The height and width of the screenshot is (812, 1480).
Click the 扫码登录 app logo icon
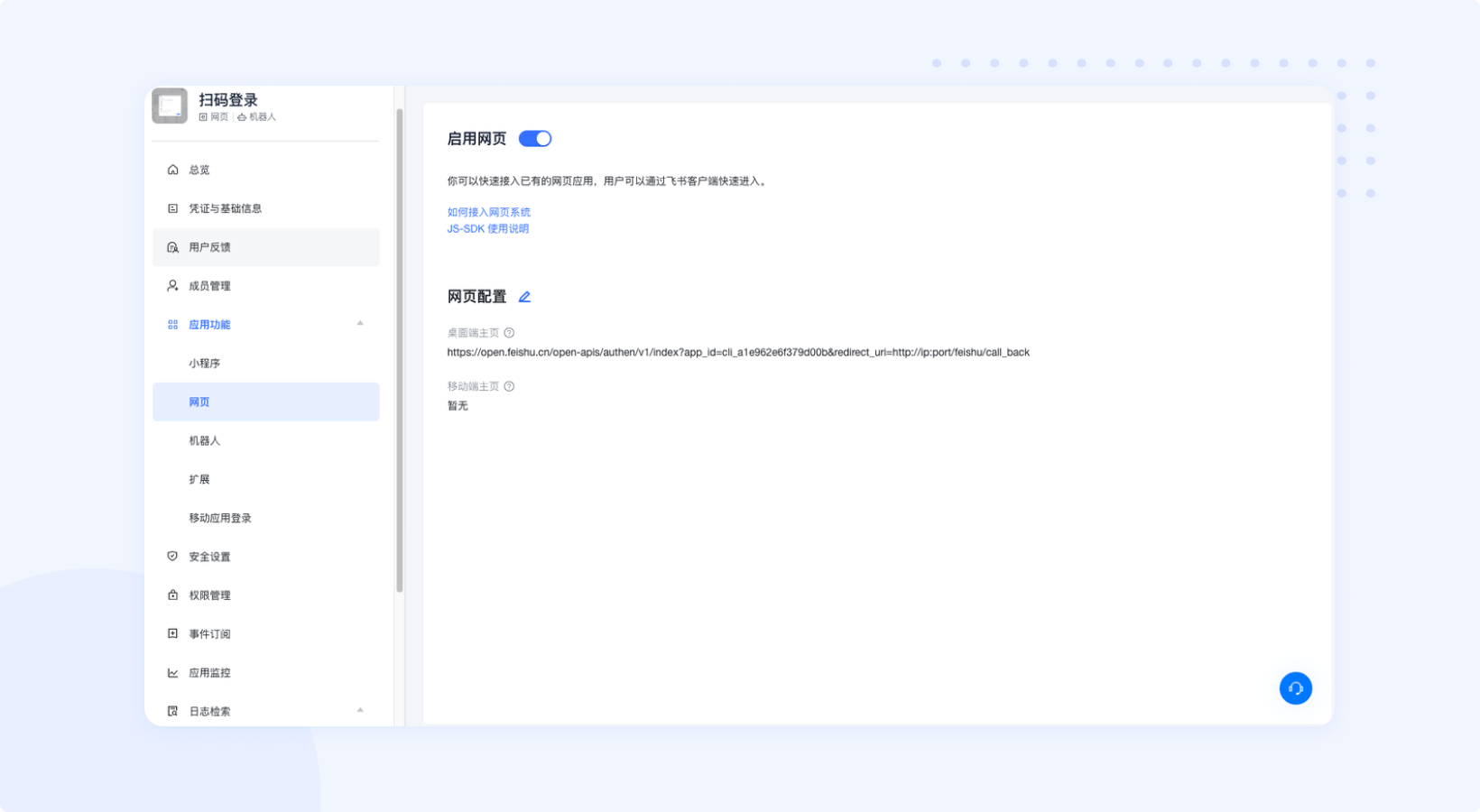coord(170,106)
